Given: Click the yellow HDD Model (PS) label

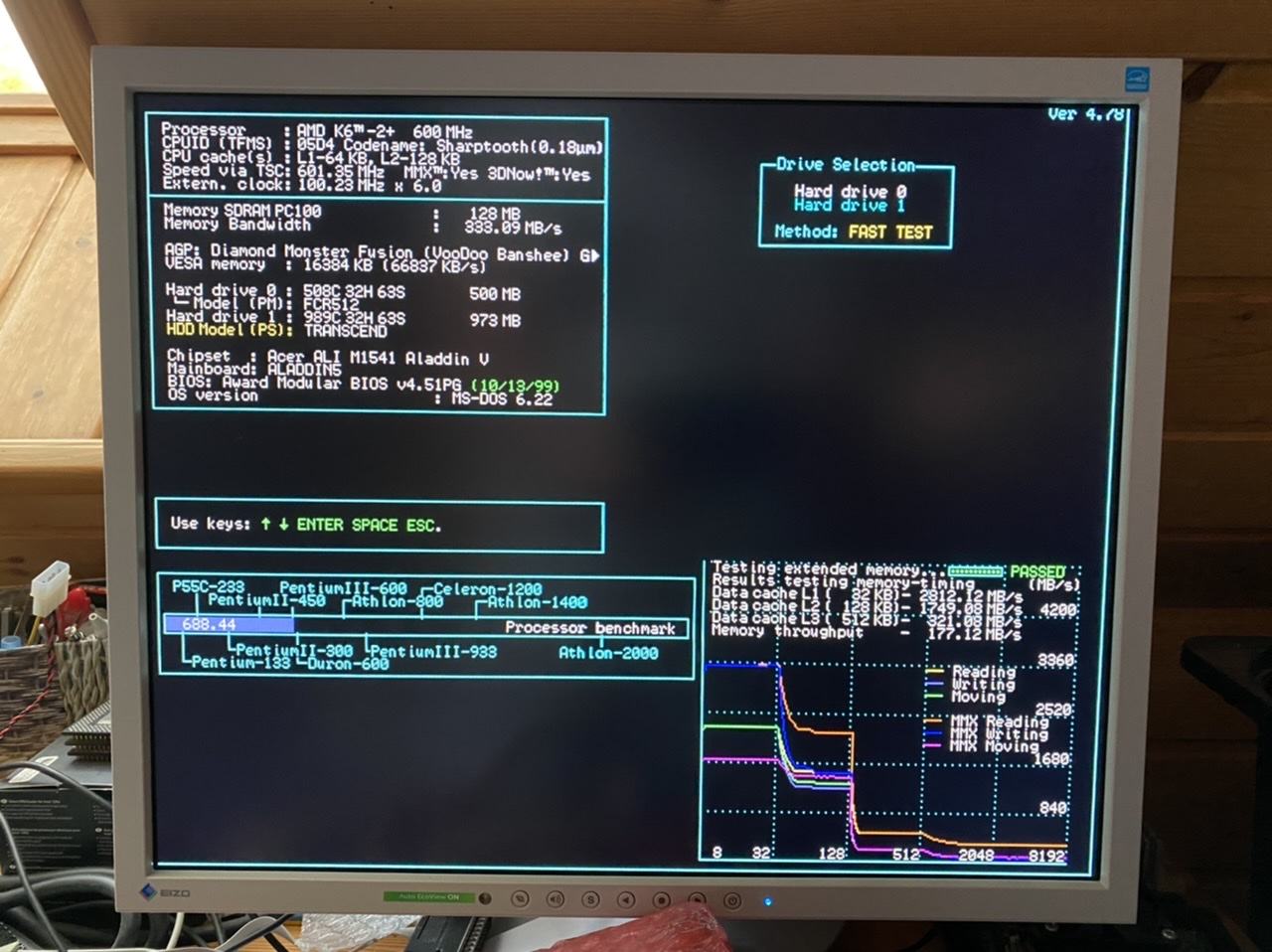Looking at the screenshot, I should click(x=230, y=330).
